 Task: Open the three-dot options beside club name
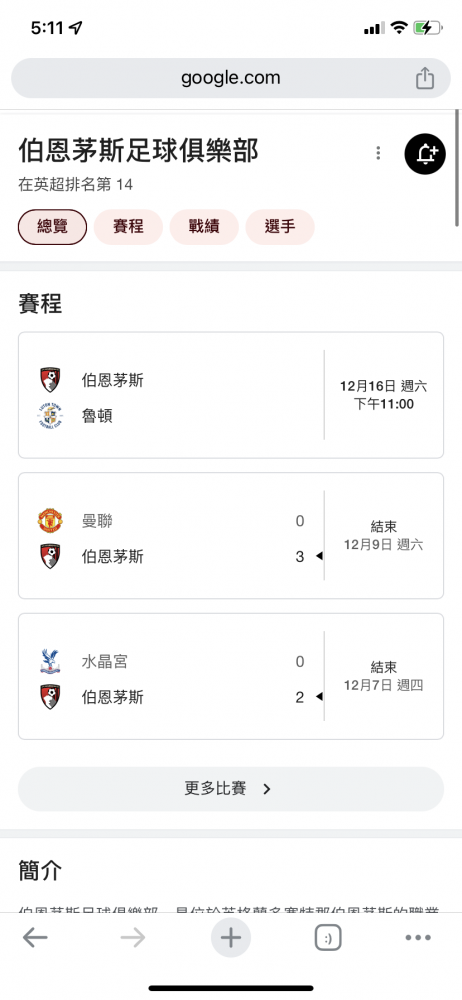378,153
